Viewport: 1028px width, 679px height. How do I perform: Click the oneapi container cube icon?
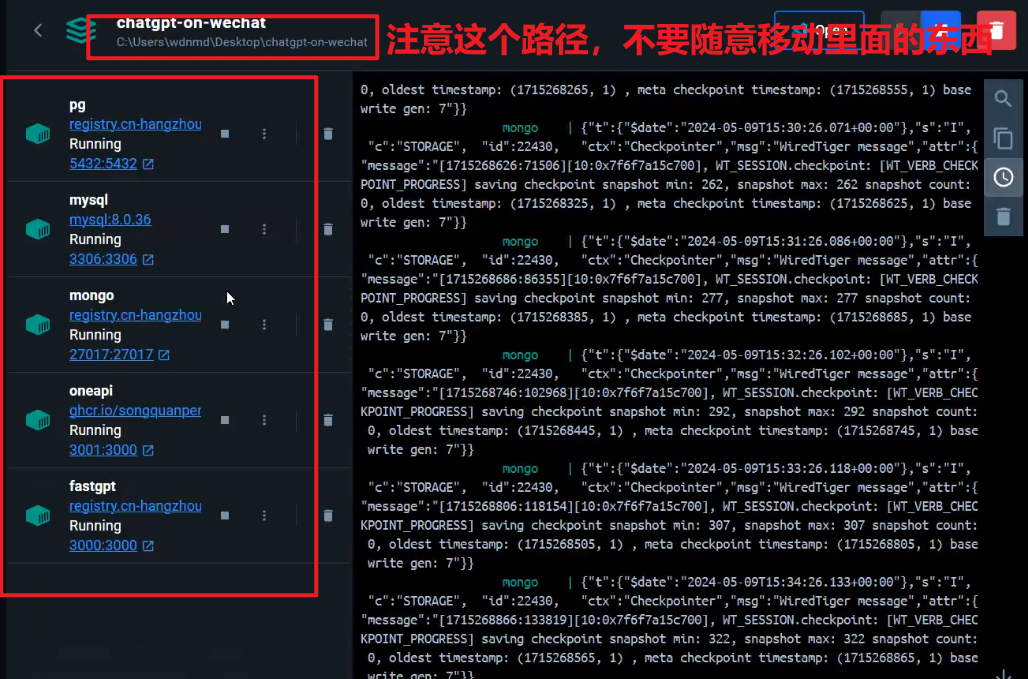pyautogui.click(x=38, y=420)
